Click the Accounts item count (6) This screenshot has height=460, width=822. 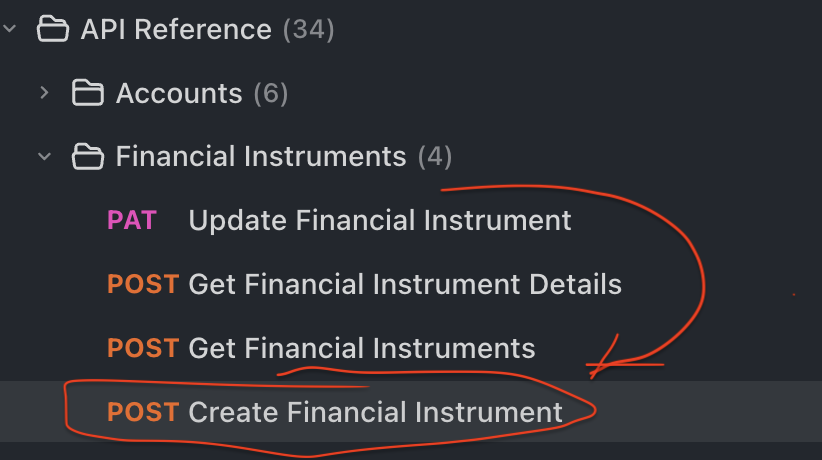pos(271,93)
